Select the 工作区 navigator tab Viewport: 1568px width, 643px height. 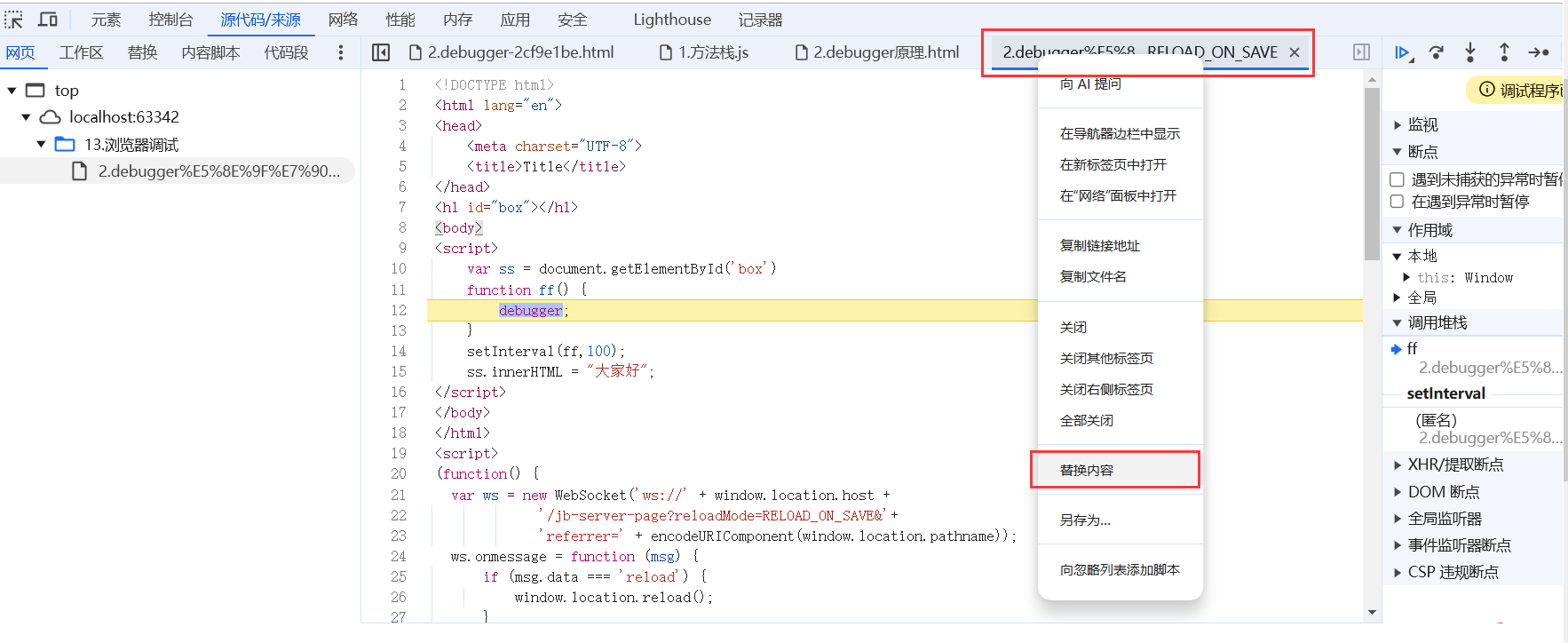click(x=82, y=52)
